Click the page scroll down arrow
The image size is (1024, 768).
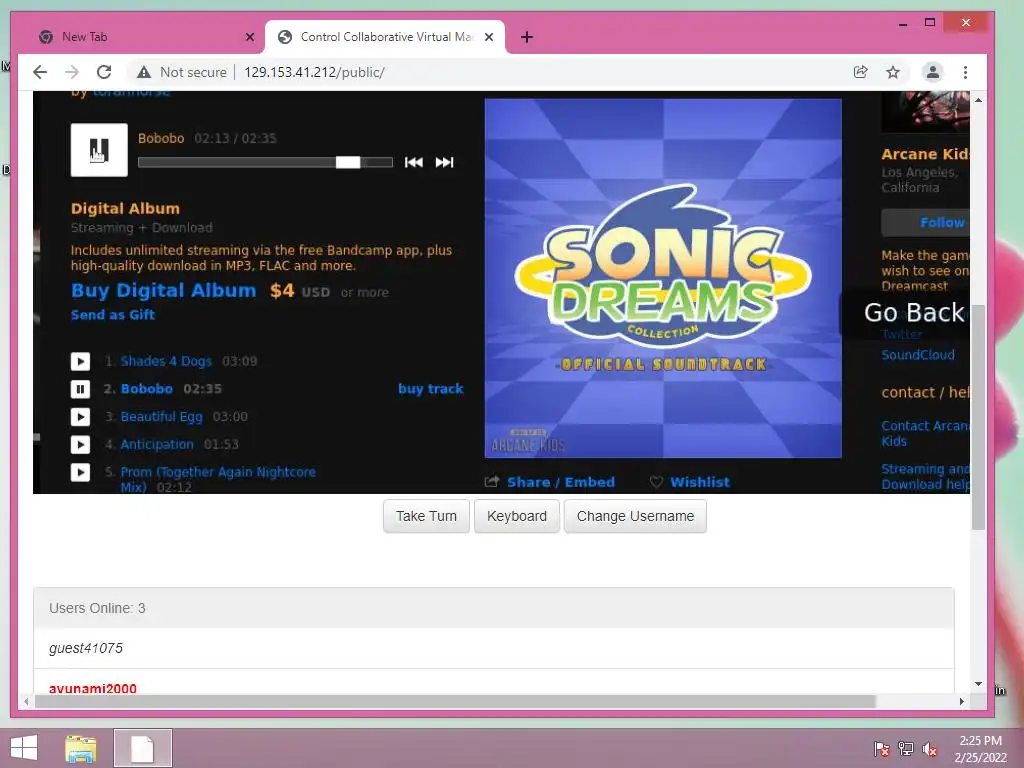pos(978,684)
